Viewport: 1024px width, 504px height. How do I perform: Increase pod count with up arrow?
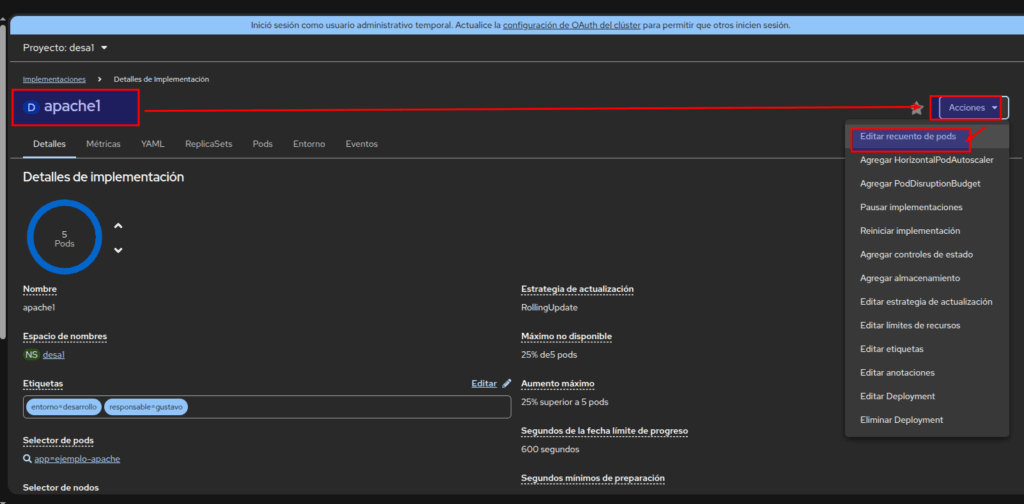tap(118, 225)
